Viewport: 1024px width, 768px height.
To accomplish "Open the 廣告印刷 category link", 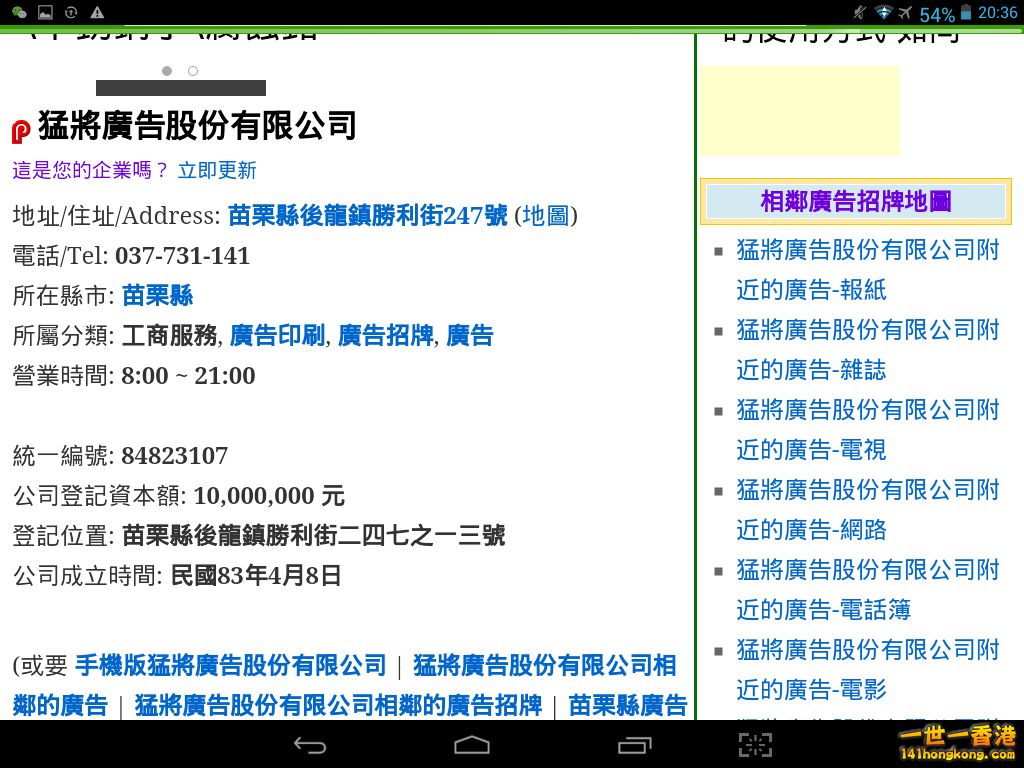I will pos(277,336).
